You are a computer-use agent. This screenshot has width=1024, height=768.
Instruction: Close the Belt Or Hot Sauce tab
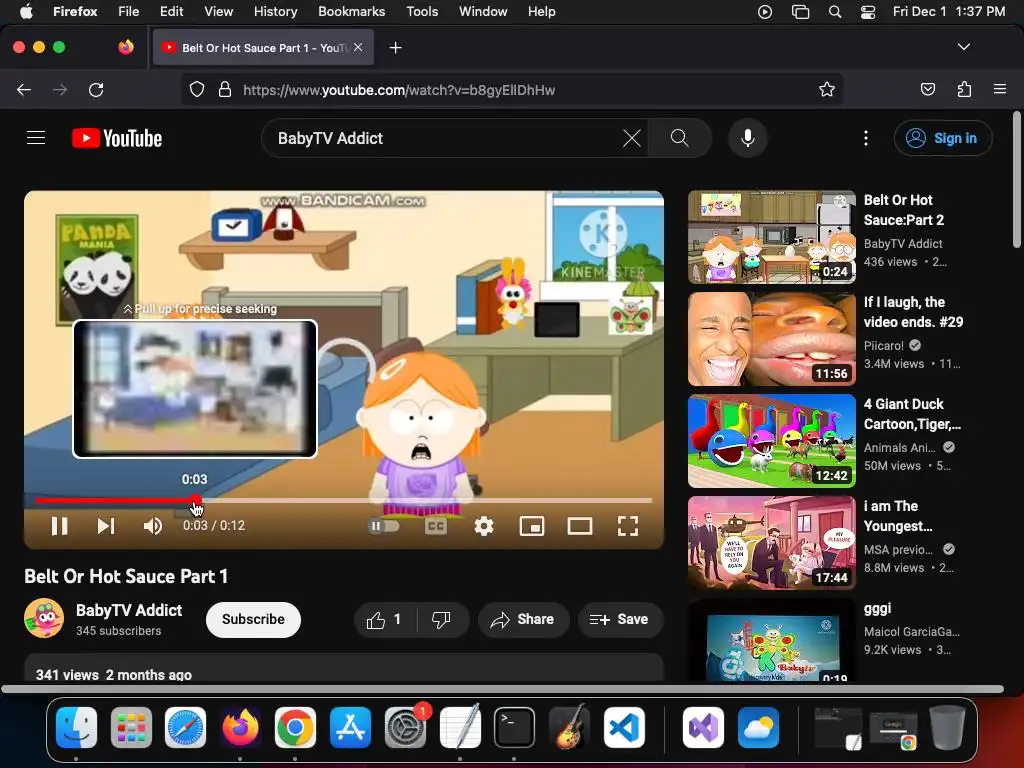[358, 47]
